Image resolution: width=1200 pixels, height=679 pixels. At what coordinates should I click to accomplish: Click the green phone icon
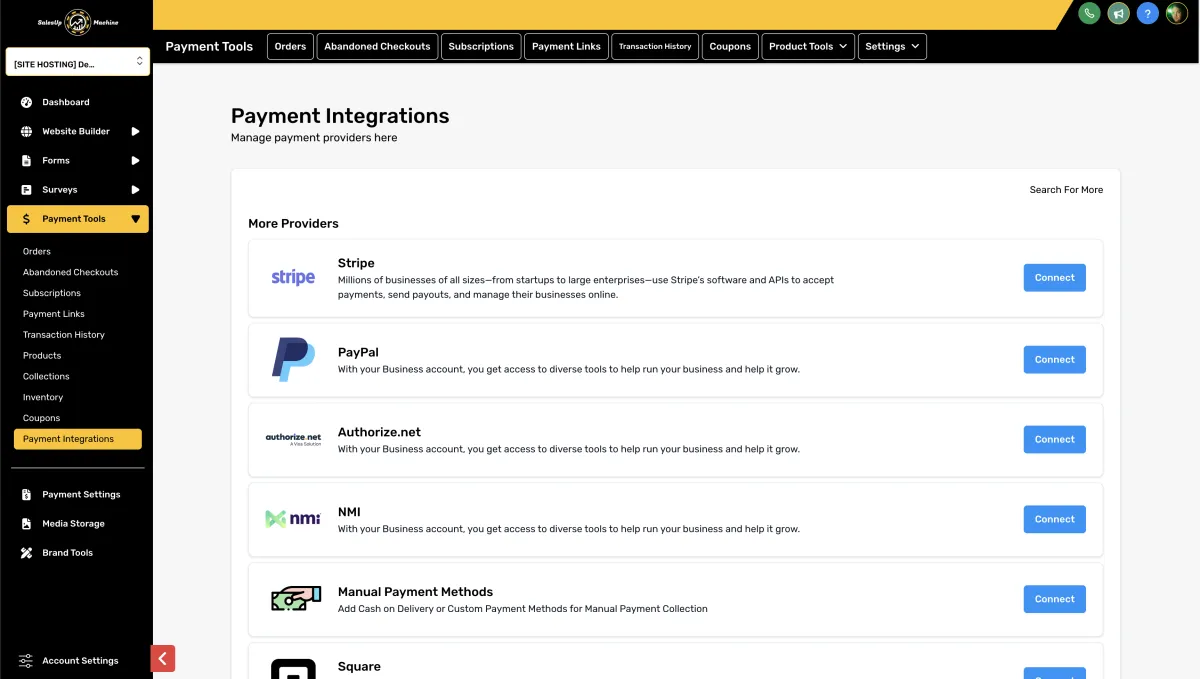[1089, 13]
